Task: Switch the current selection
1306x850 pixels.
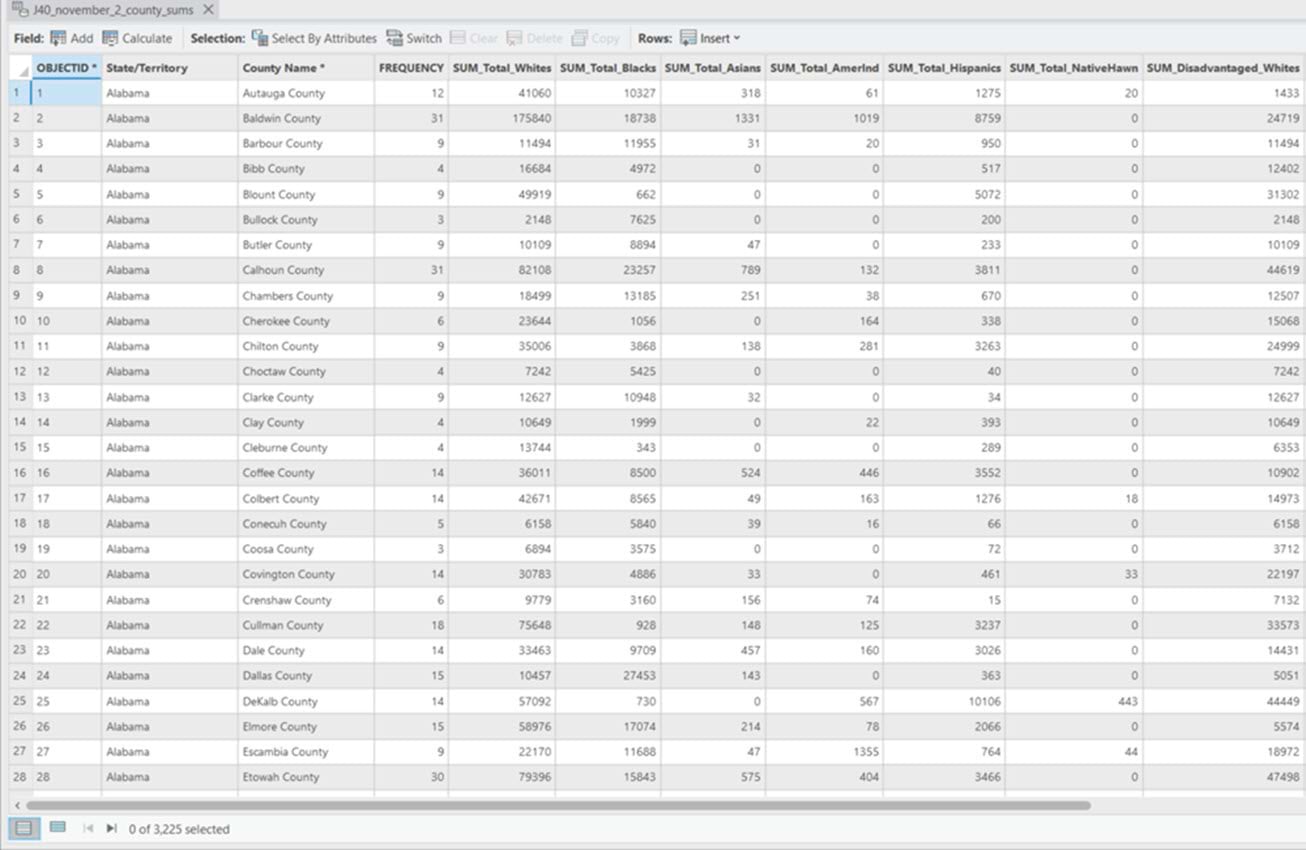Action: coord(414,38)
